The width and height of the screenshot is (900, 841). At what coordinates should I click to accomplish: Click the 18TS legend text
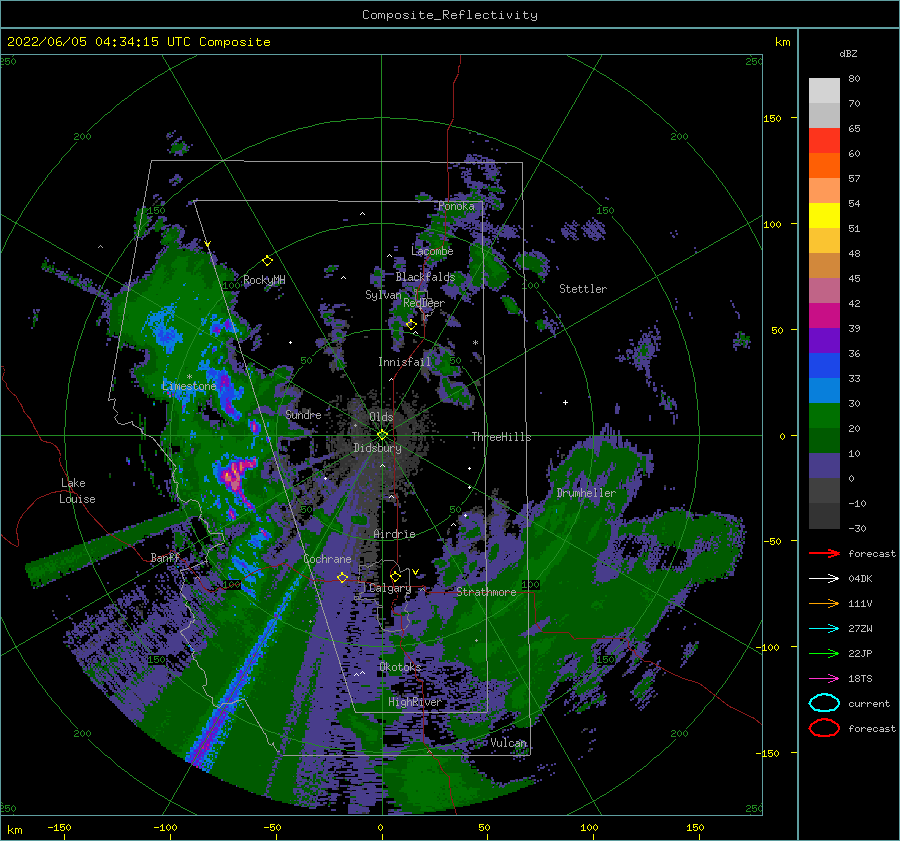coord(860,679)
